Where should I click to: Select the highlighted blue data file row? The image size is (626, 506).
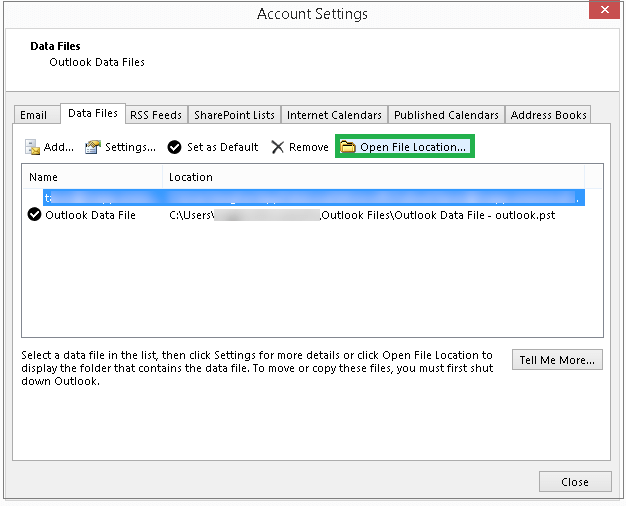(x=314, y=198)
